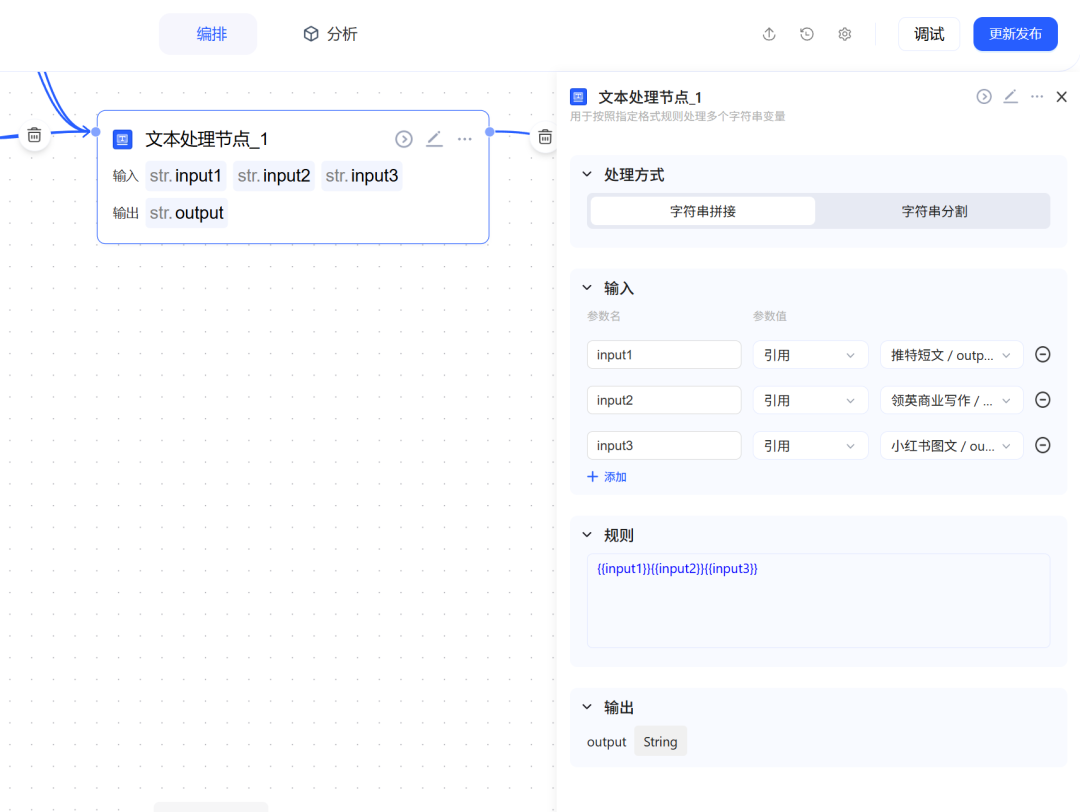Open input3 引用 type dropdown
Viewport: 1080px width, 812px height.
point(810,446)
